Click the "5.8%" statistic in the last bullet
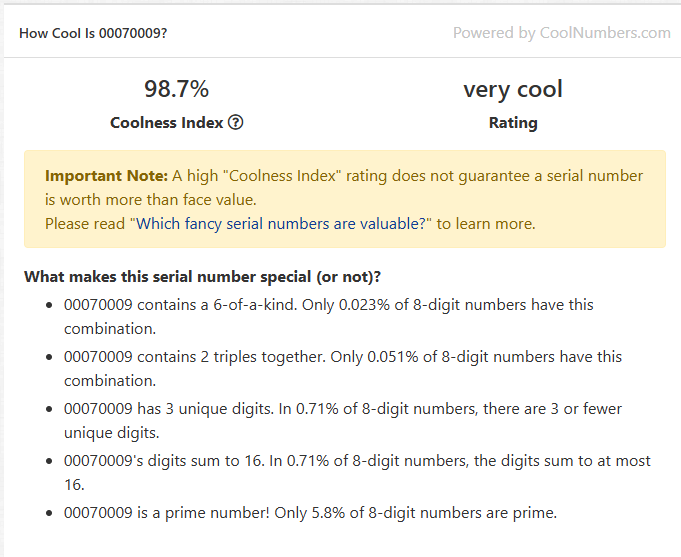 (x=328, y=513)
